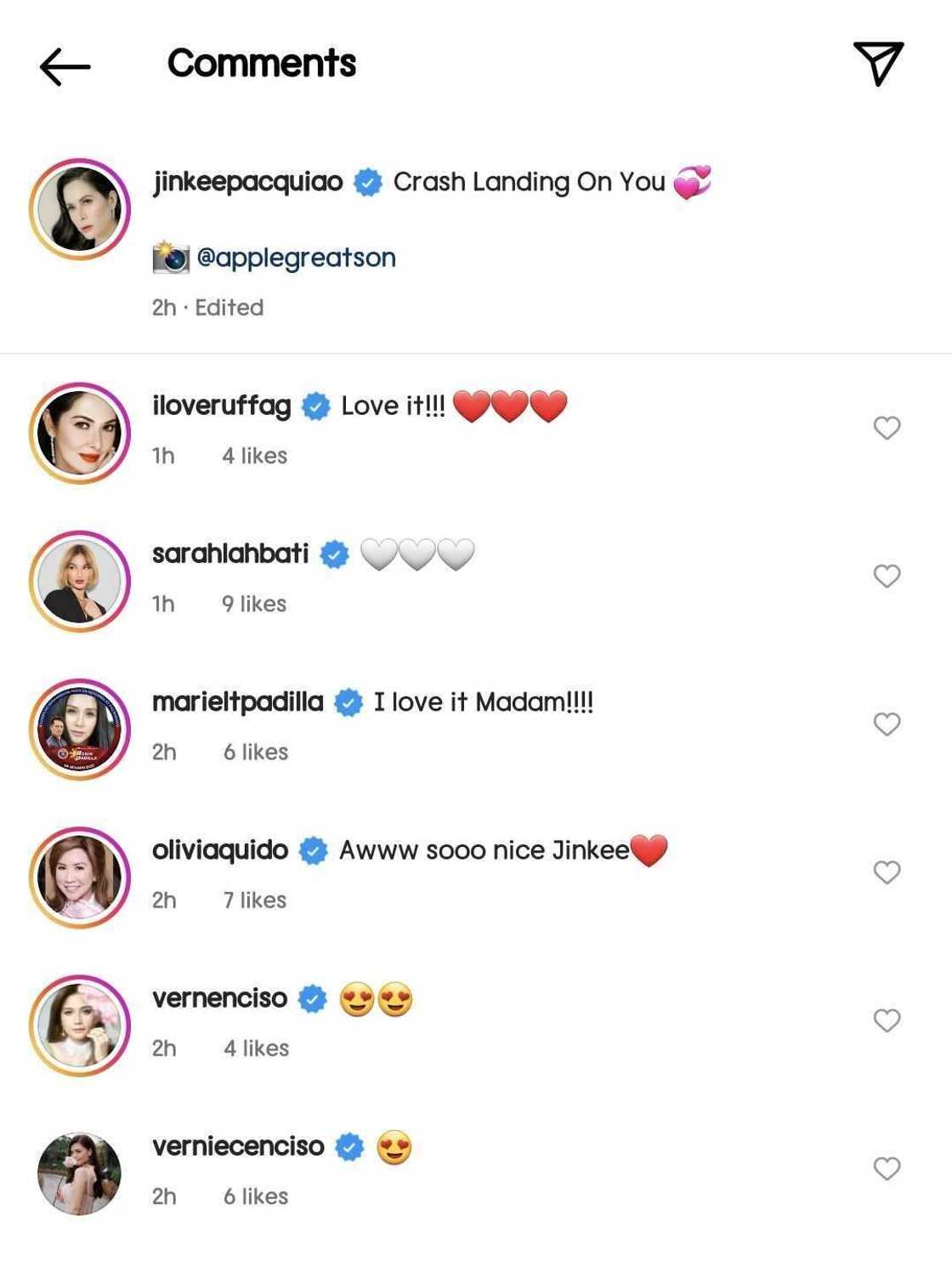Open the @applegreatson mention link
952x1261 pixels.
[x=296, y=258]
